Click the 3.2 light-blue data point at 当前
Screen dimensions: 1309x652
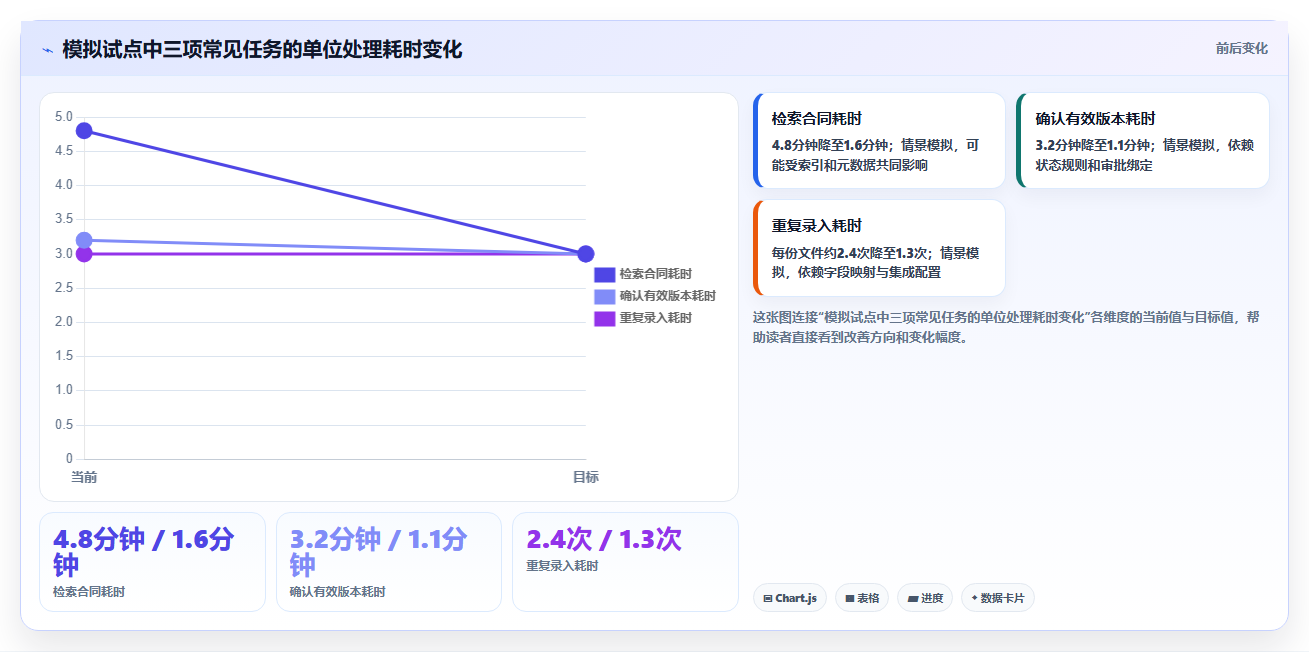tap(84, 240)
